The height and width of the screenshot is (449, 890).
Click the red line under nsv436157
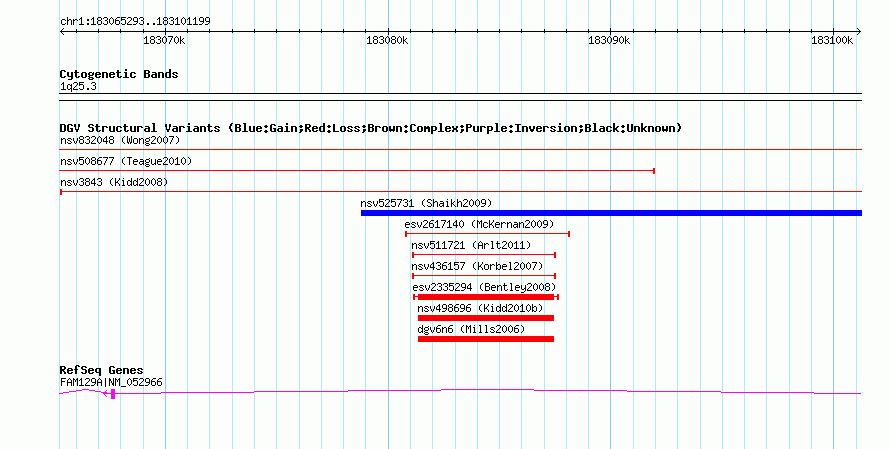[x=484, y=276]
